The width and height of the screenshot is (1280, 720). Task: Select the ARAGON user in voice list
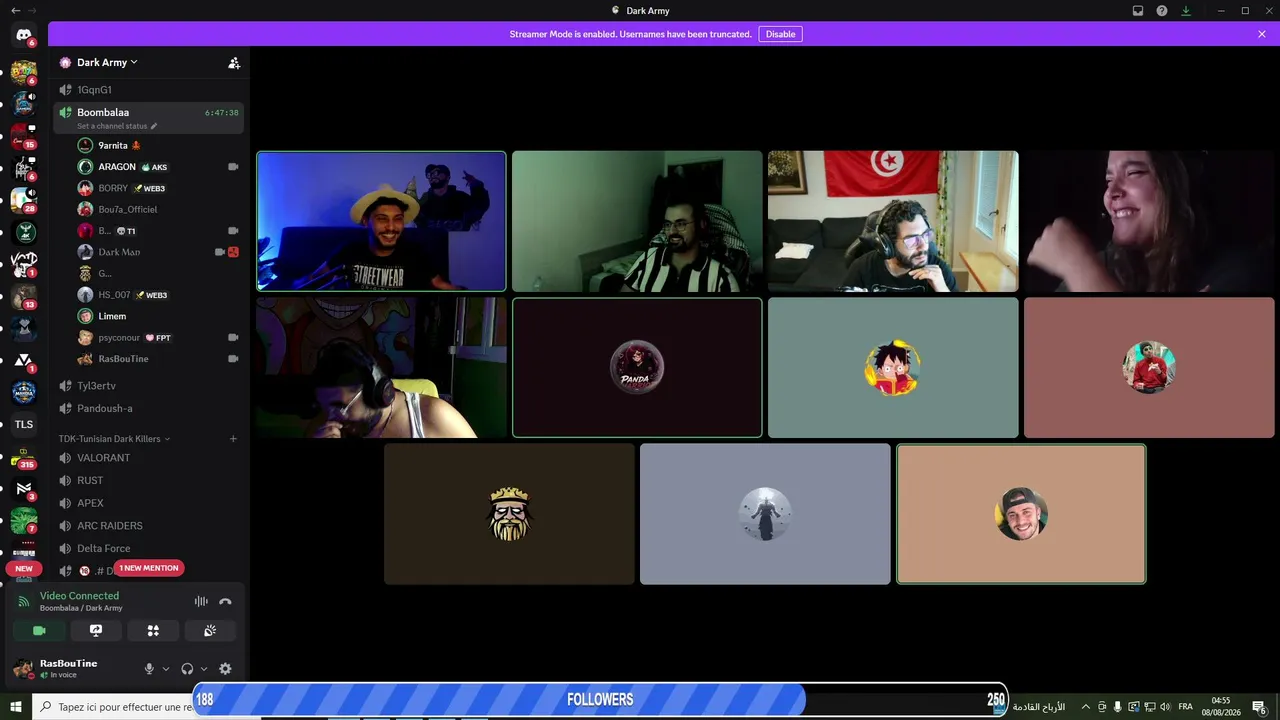(x=159, y=167)
